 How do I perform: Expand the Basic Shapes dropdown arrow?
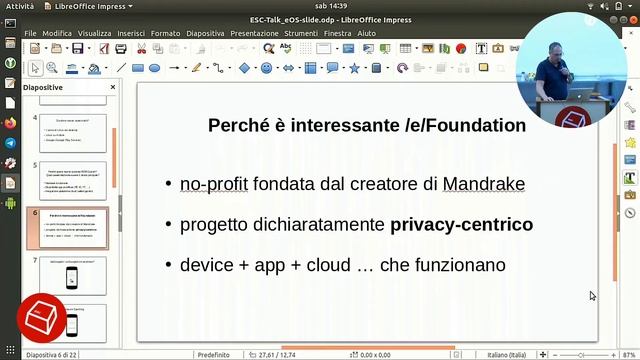click(x=256, y=68)
